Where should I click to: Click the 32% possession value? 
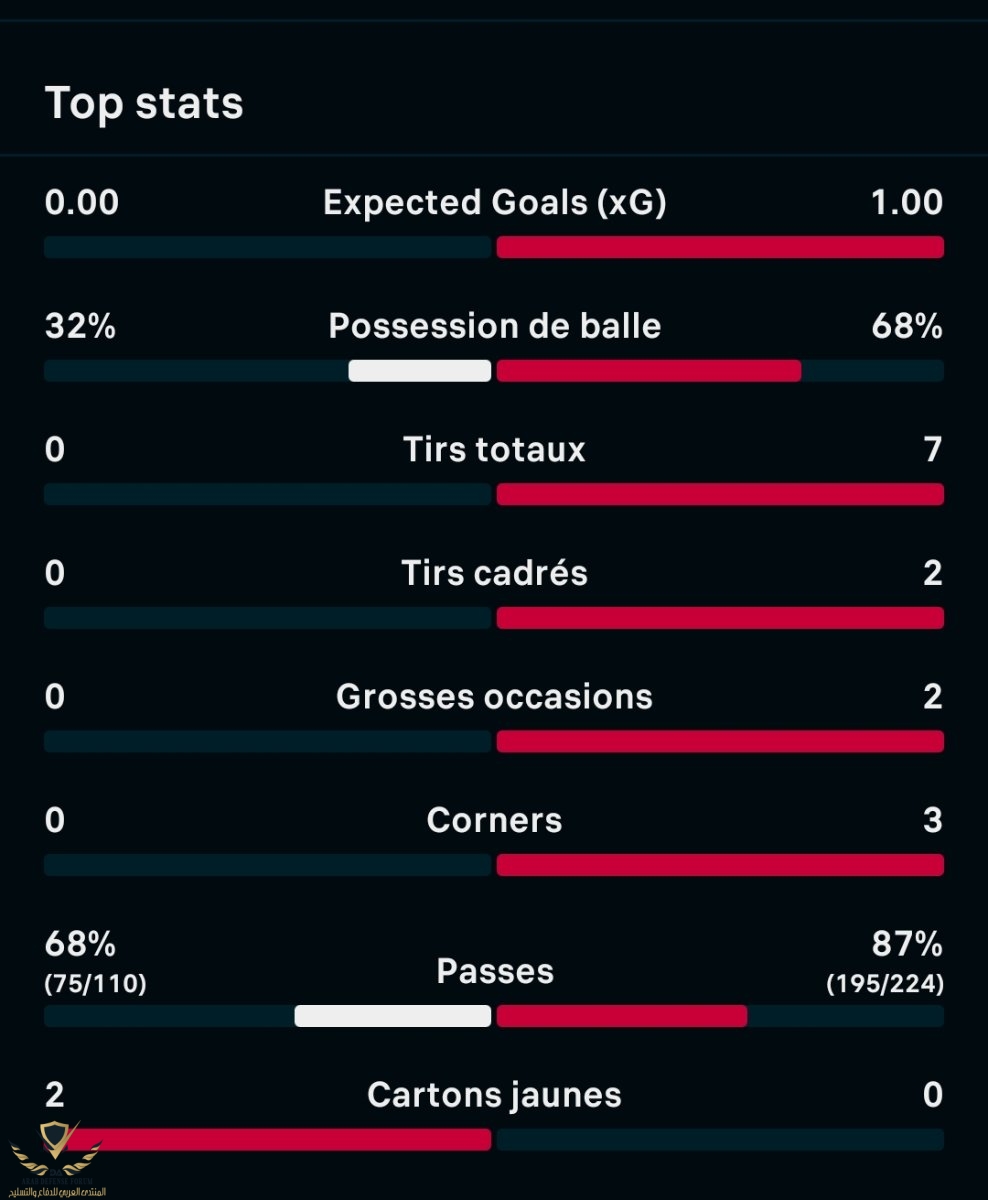pos(80,326)
